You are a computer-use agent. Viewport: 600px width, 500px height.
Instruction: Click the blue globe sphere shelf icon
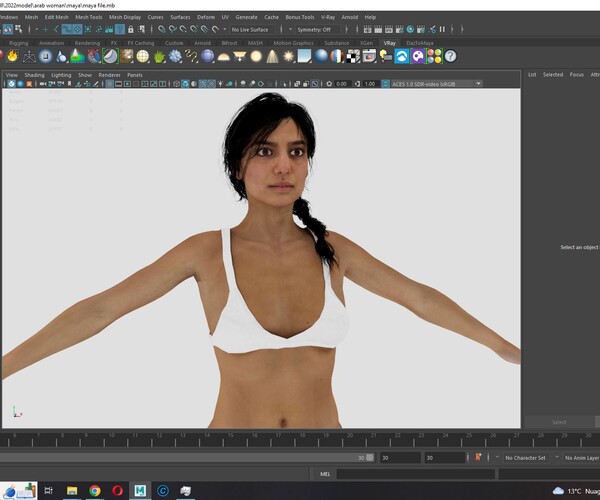tap(207, 56)
